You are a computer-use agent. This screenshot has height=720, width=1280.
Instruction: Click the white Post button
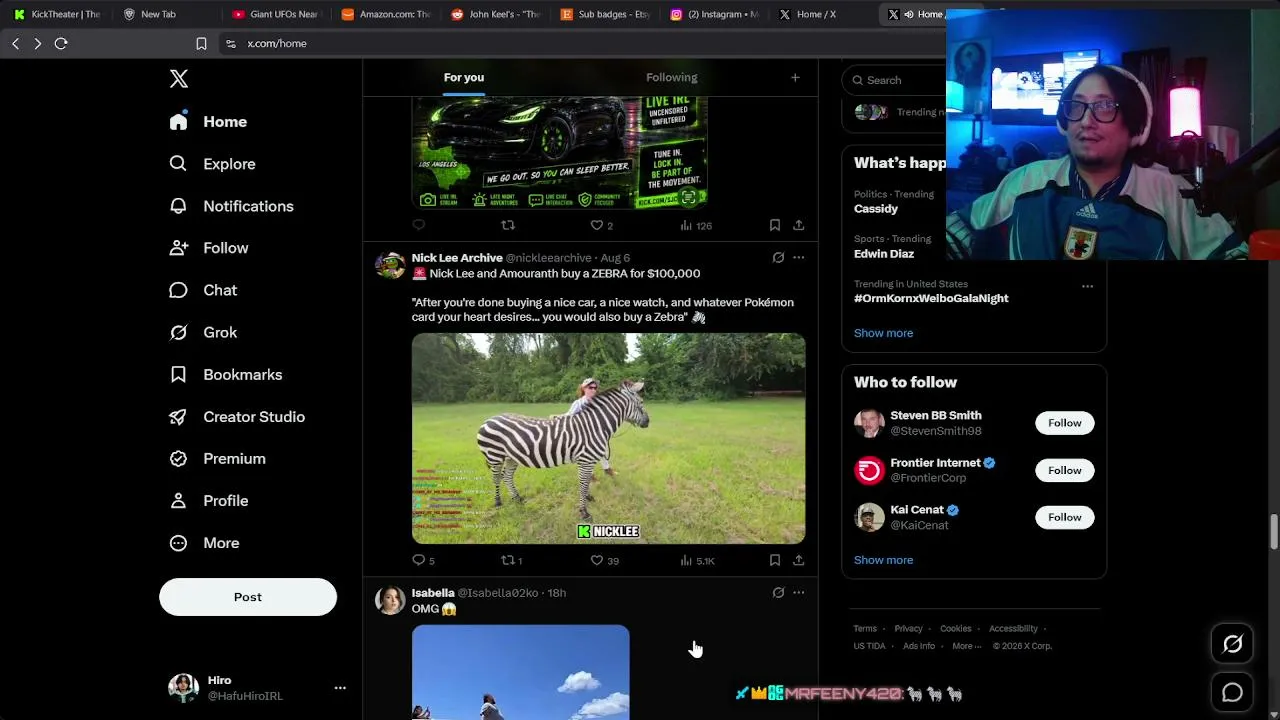(x=248, y=597)
